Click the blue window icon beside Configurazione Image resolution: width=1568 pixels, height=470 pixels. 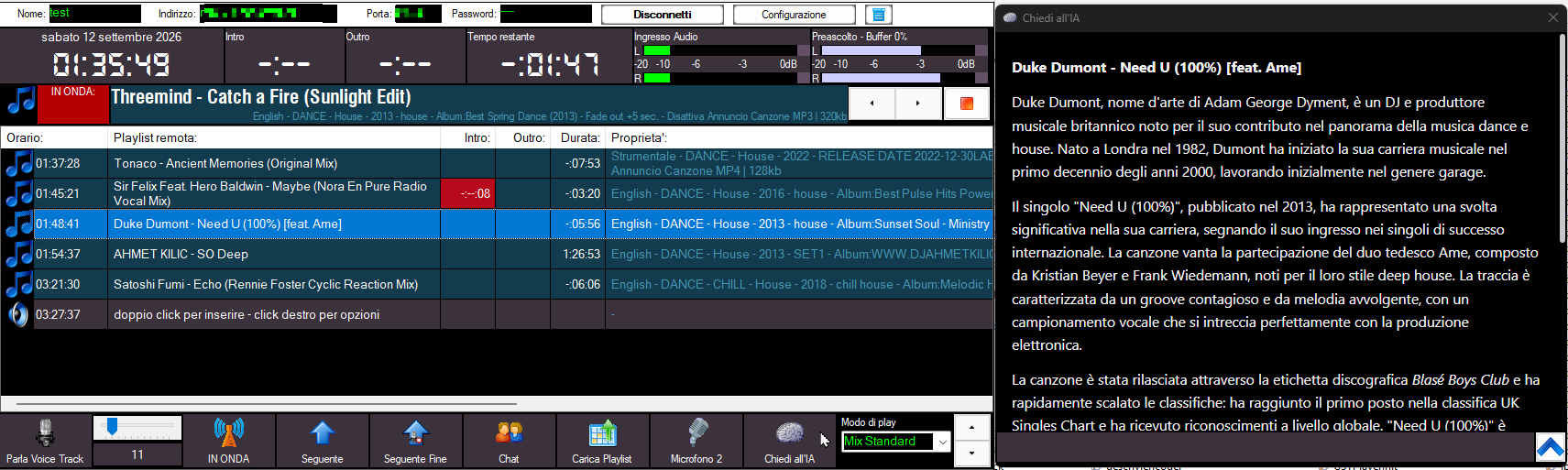tap(879, 15)
